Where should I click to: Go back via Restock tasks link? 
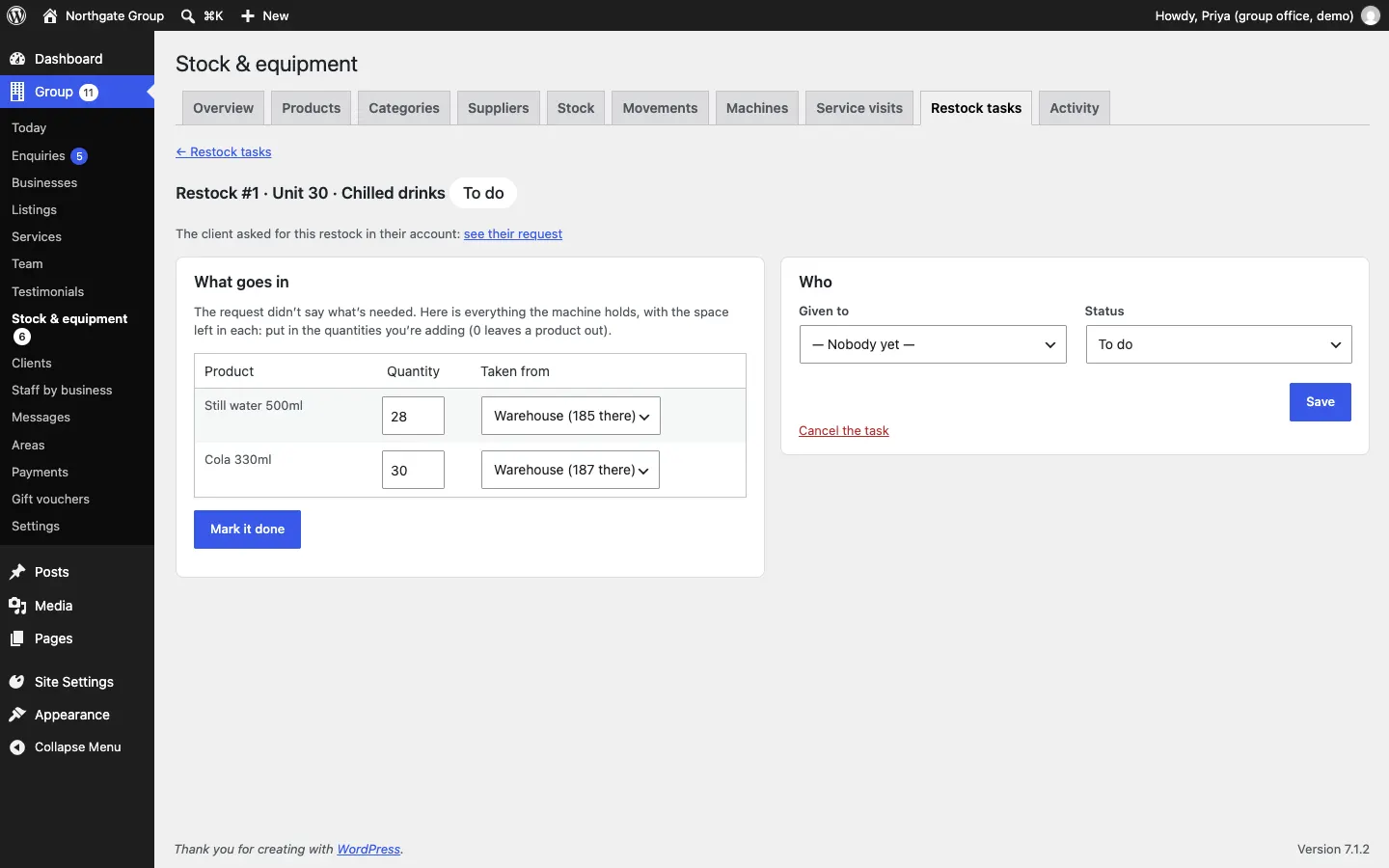click(x=224, y=152)
